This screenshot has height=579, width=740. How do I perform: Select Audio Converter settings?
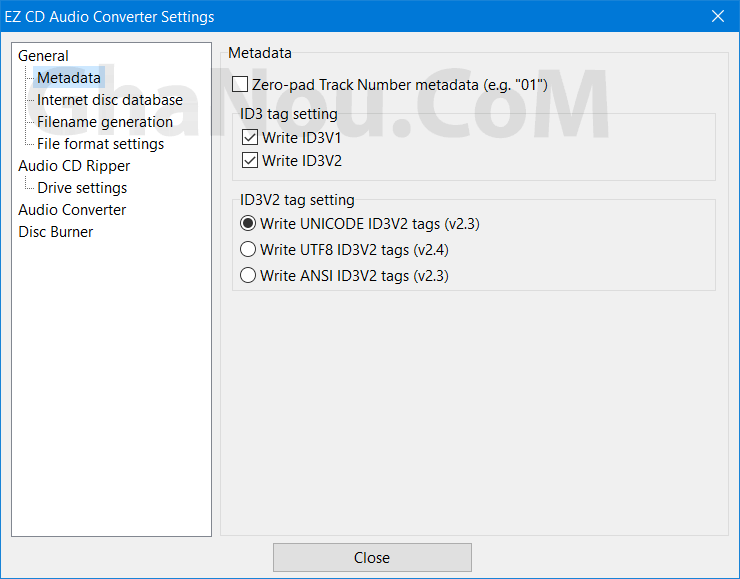(72, 210)
